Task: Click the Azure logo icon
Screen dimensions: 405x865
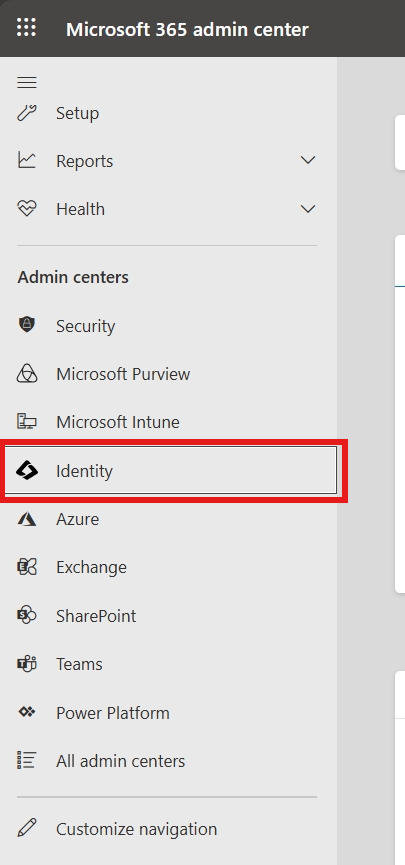Action: [26, 519]
